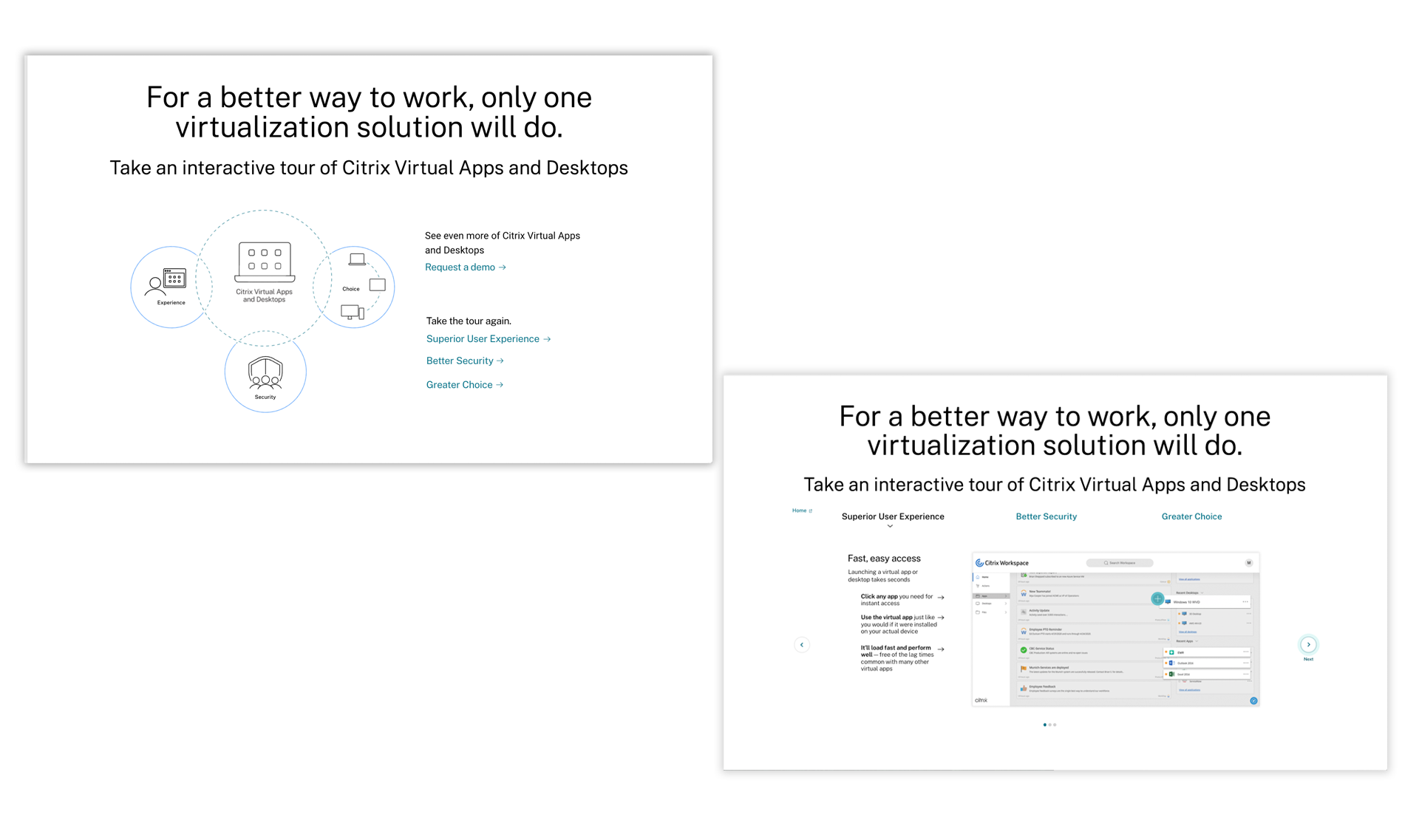Switch to the Greater Choice tab

1191,516
